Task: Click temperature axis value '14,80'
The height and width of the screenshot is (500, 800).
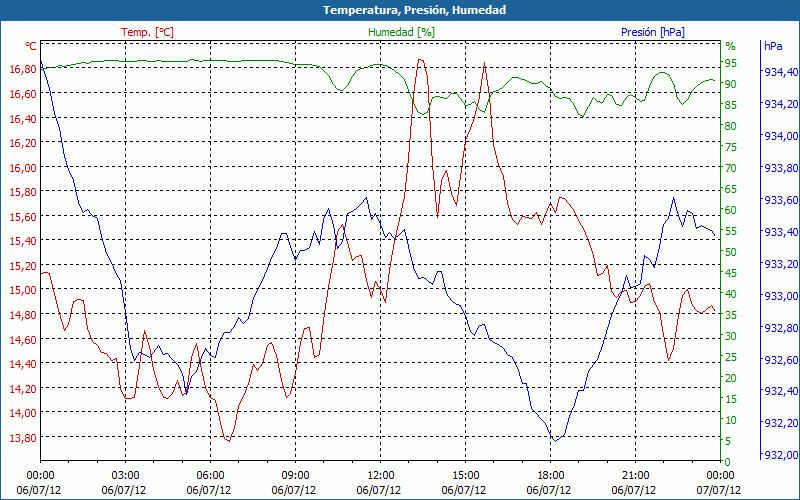Action: tap(23, 315)
